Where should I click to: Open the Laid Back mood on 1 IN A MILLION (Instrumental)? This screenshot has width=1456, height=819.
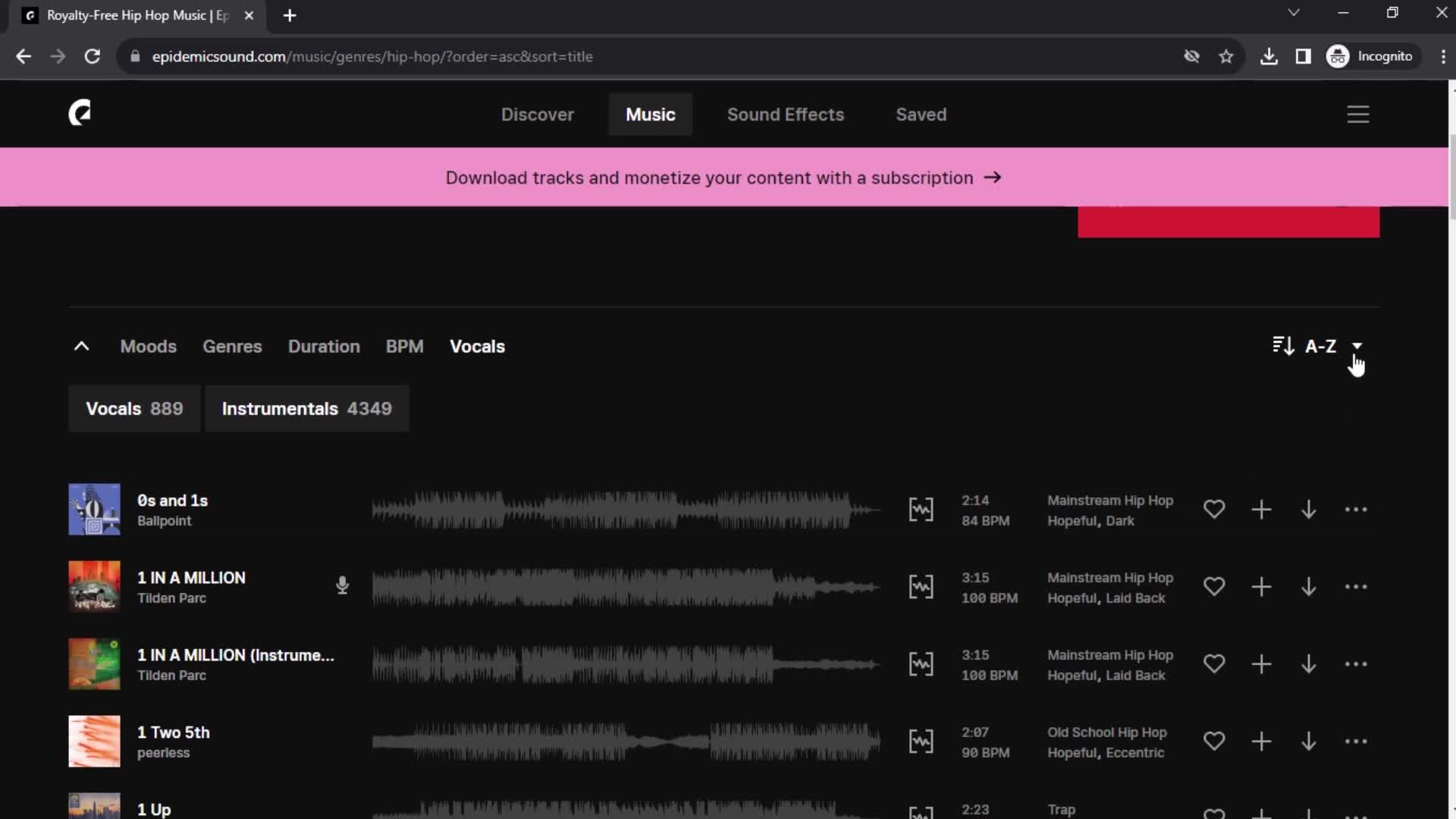pyautogui.click(x=1134, y=676)
